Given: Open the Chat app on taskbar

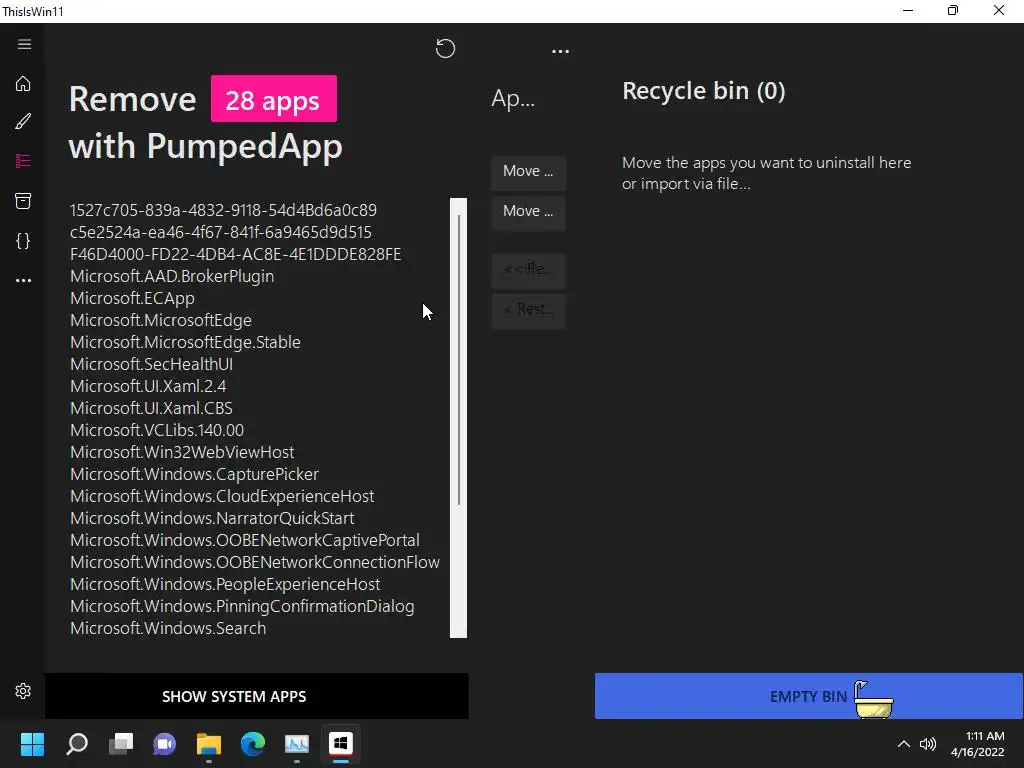Looking at the screenshot, I should pos(165,744).
